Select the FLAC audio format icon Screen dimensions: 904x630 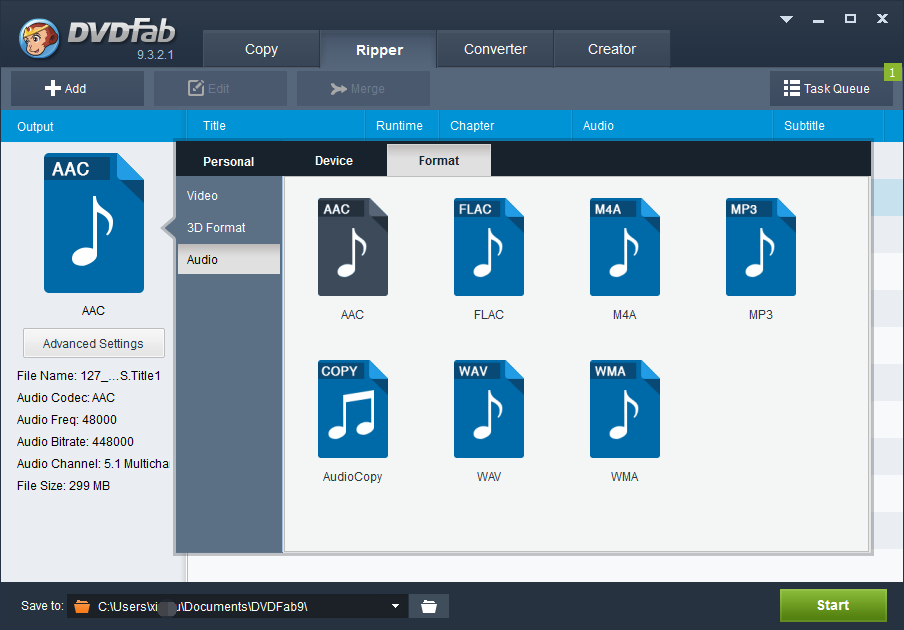[488, 247]
